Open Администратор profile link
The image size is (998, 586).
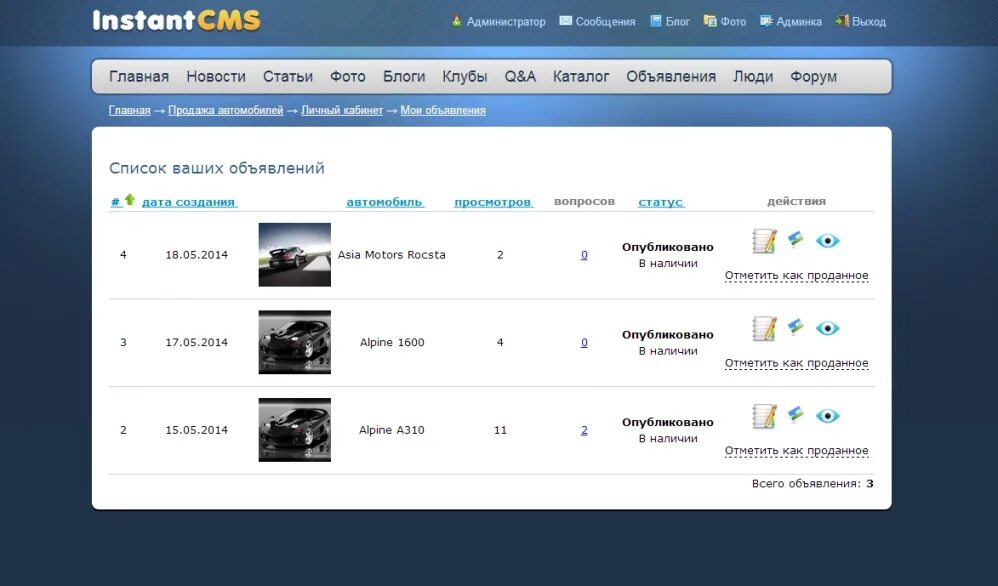pos(506,22)
